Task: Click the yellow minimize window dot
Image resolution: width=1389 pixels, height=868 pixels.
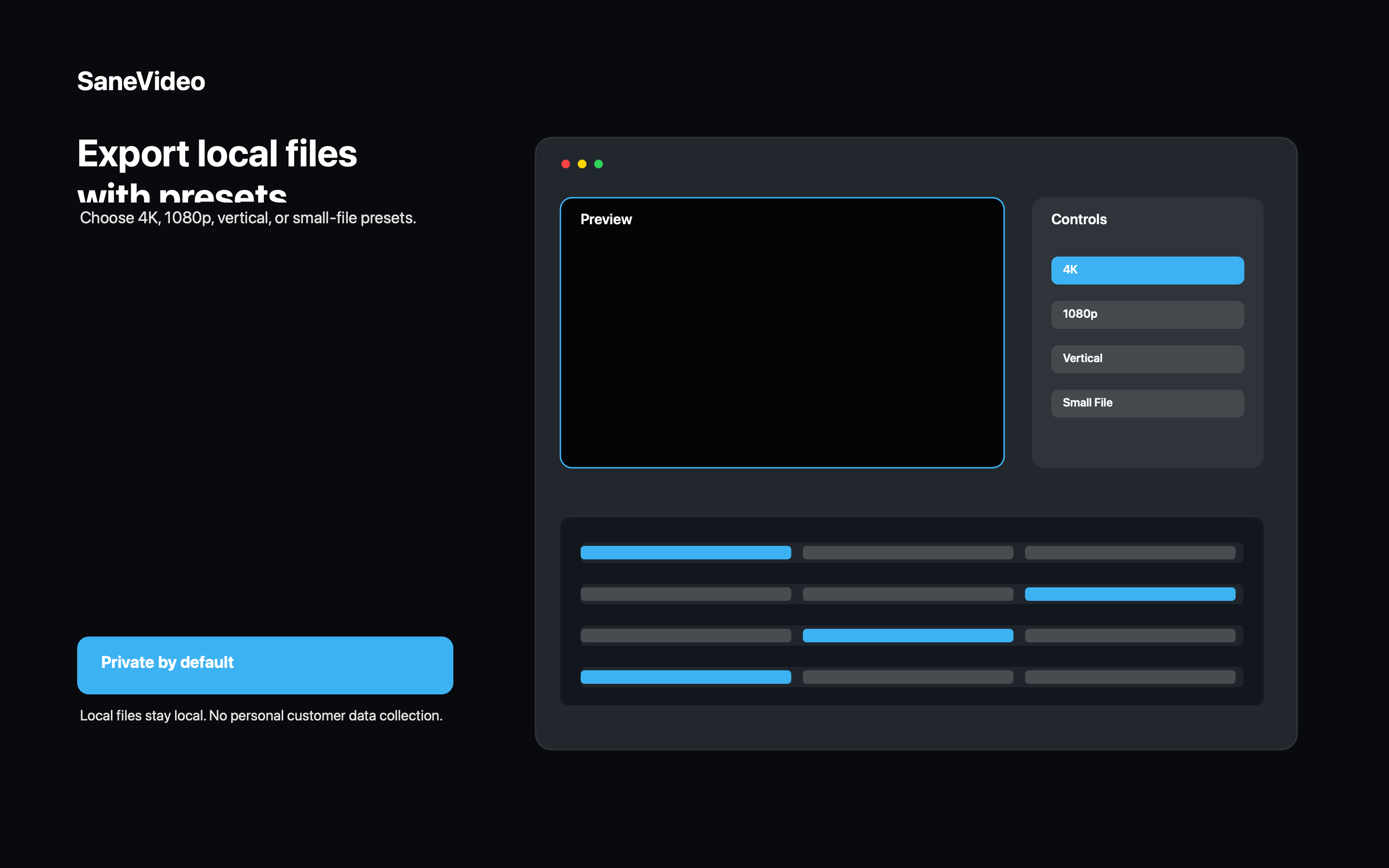Action: tap(582, 164)
